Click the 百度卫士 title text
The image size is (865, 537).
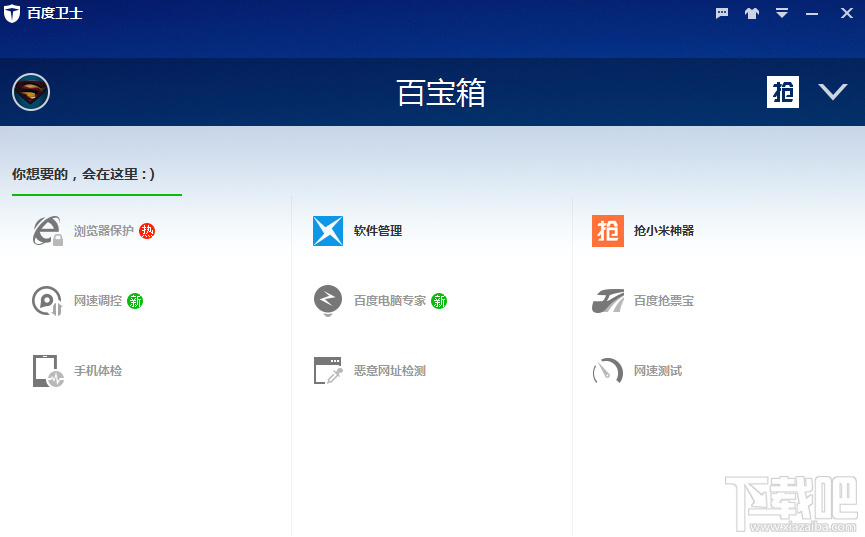pos(55,13)
